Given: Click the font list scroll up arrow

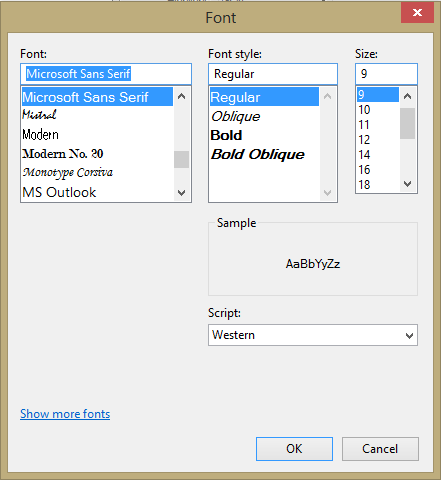Looking at the screenshot, I should point(182,97).
